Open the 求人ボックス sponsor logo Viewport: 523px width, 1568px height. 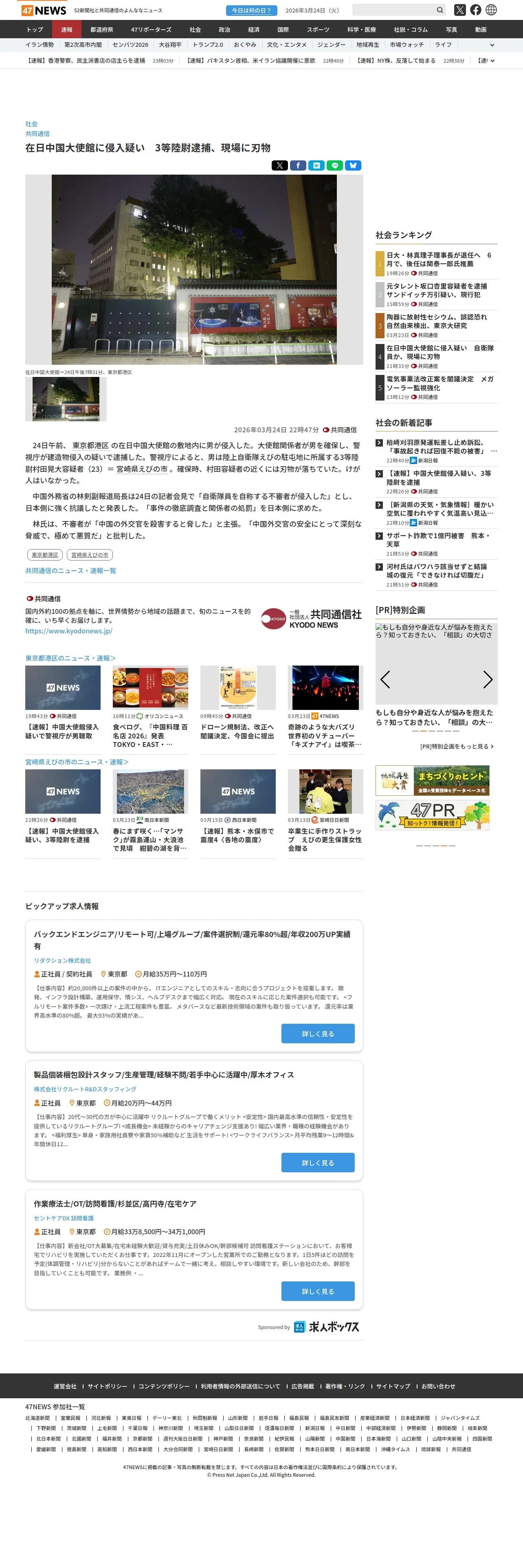(x=326, y=1327)
